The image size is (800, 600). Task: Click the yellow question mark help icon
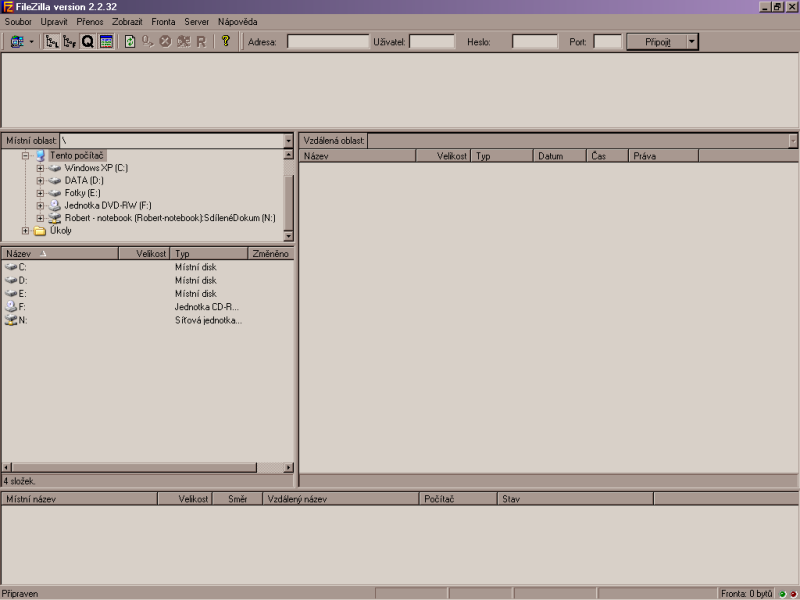pos(226,41)
